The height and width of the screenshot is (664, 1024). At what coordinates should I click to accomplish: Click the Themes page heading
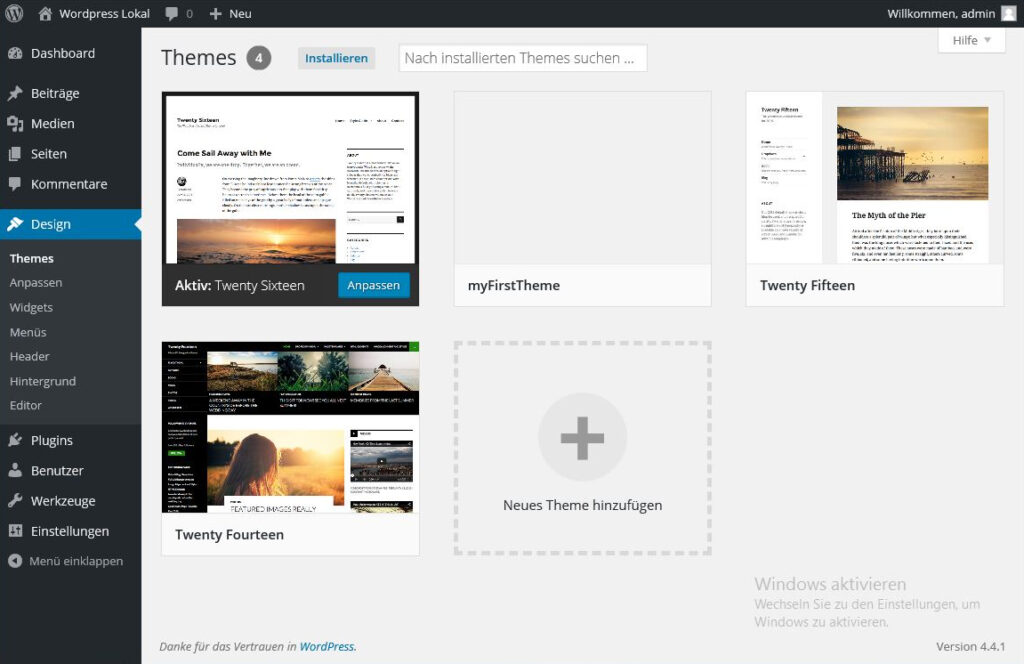click(x=199, y=57)
